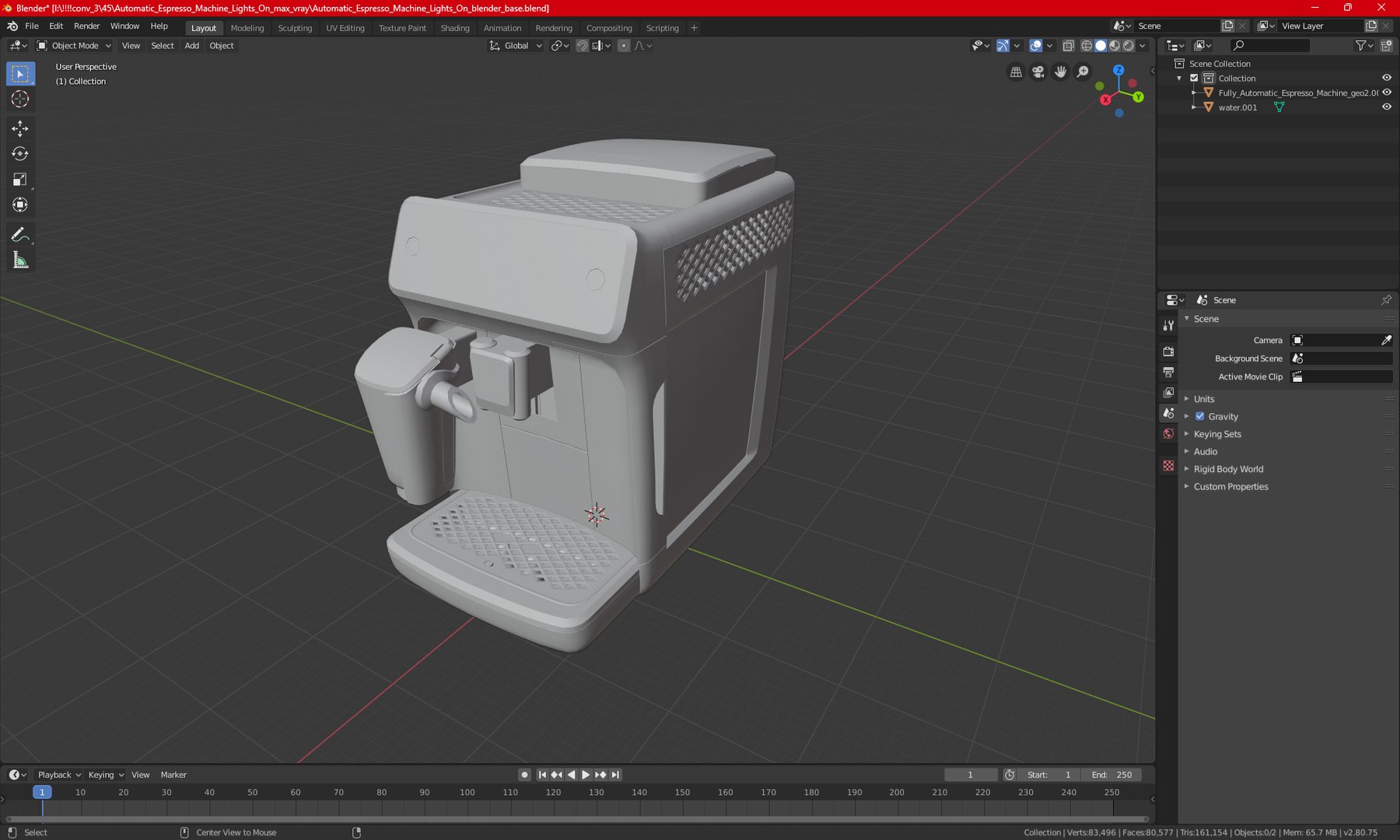Screen dimensions: 1400x840
Task: Switch to the Modeling workspace tab
Action: 247,28
